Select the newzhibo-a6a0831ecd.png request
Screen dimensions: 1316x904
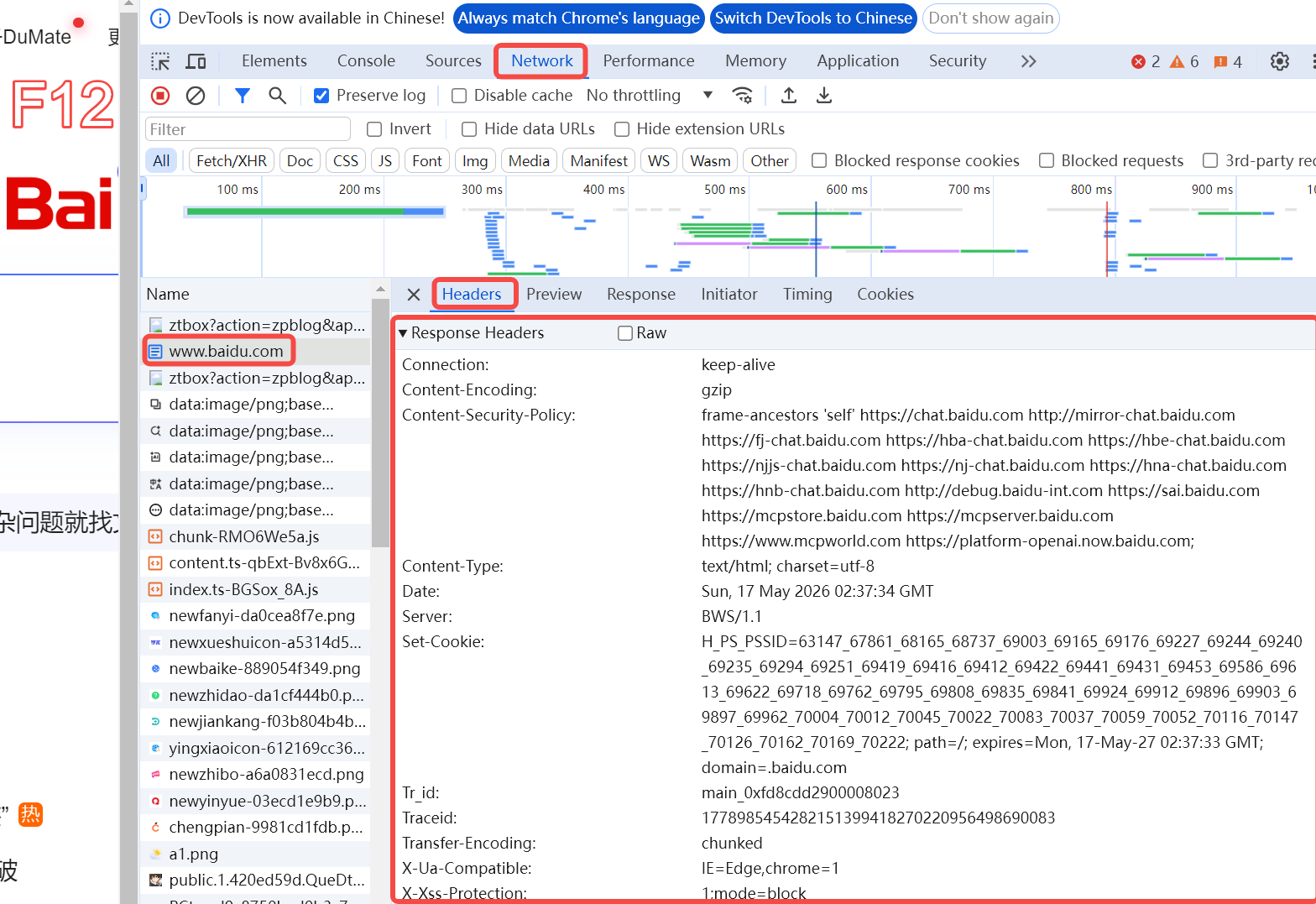pos(256,774)
